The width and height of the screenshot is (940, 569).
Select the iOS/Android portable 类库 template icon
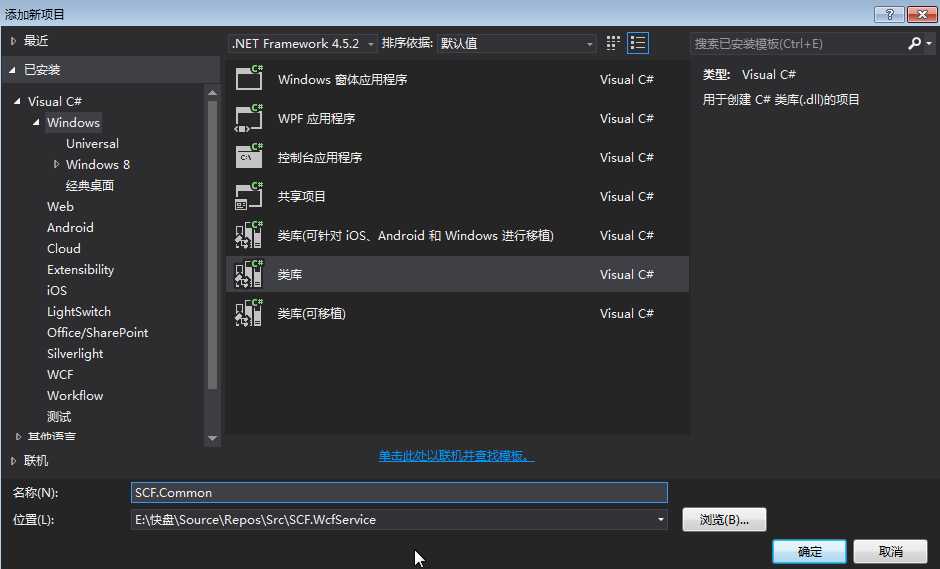coord(249,234)
